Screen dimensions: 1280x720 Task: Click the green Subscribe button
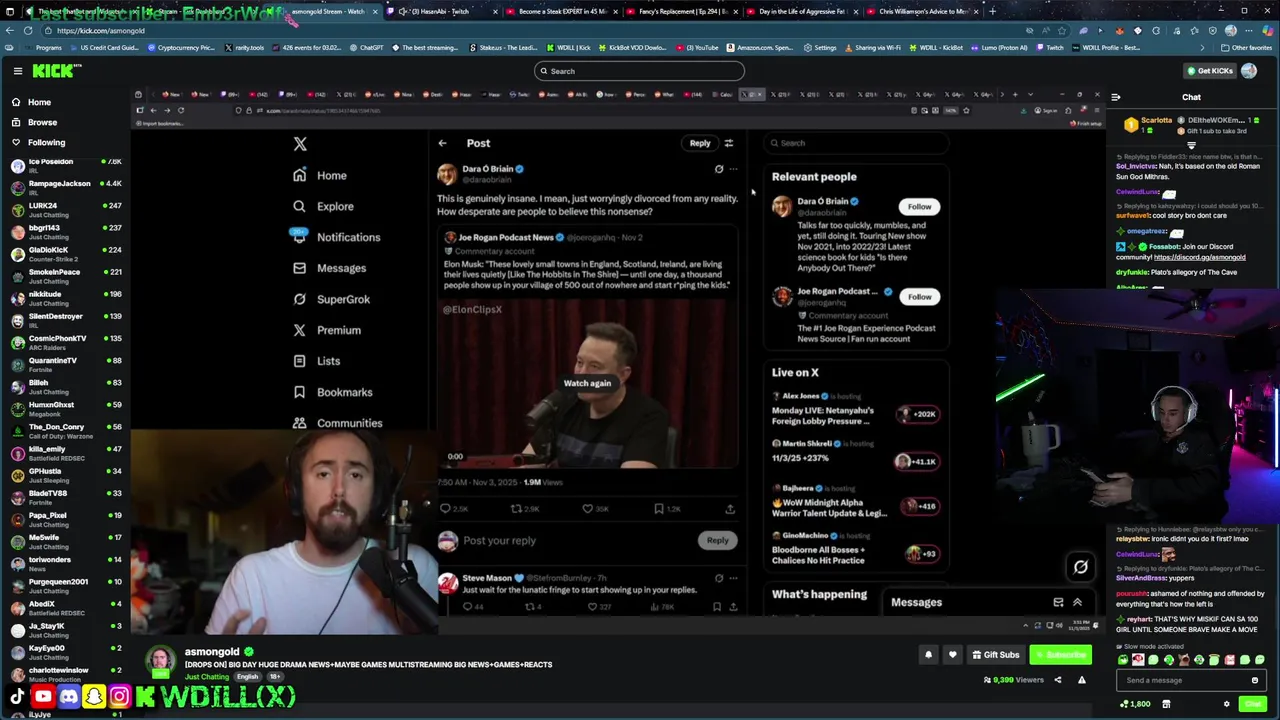pos(1060,655)
